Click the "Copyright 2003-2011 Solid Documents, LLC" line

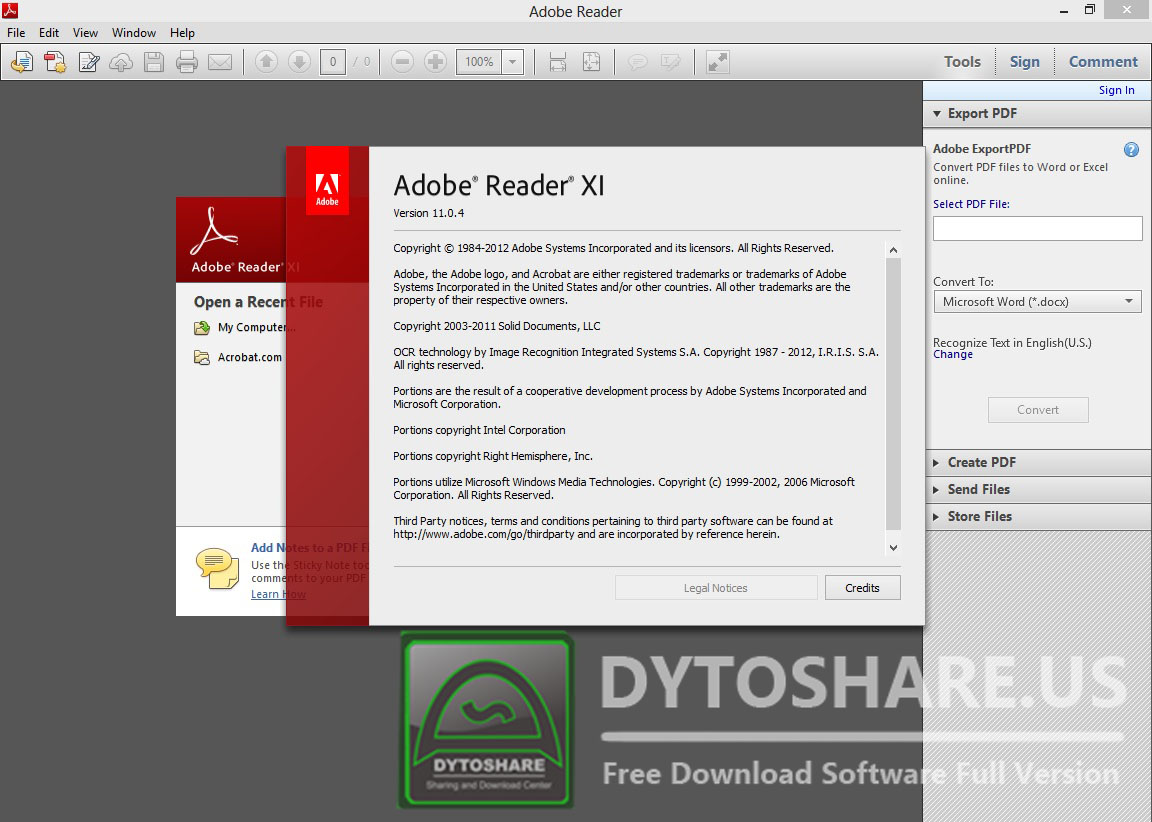coord(497,326)
